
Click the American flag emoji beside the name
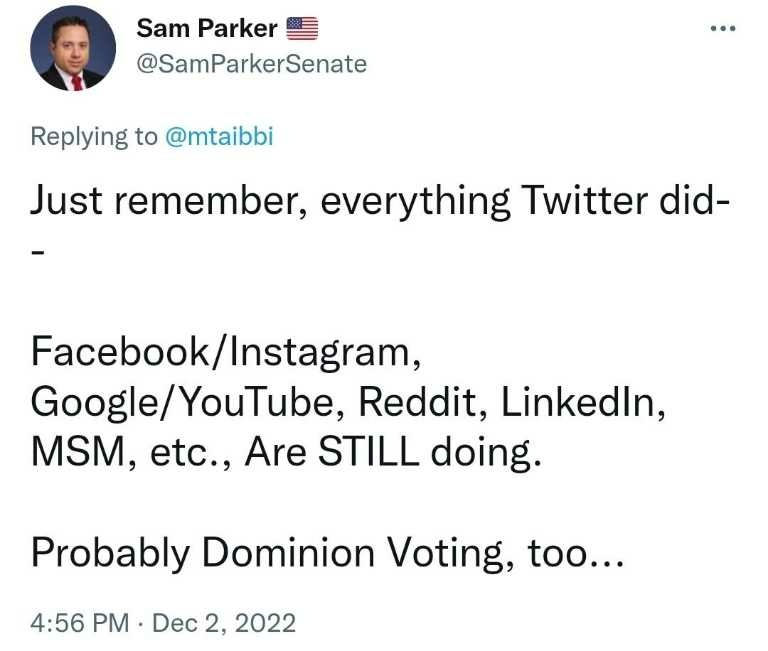click(302, 29)
